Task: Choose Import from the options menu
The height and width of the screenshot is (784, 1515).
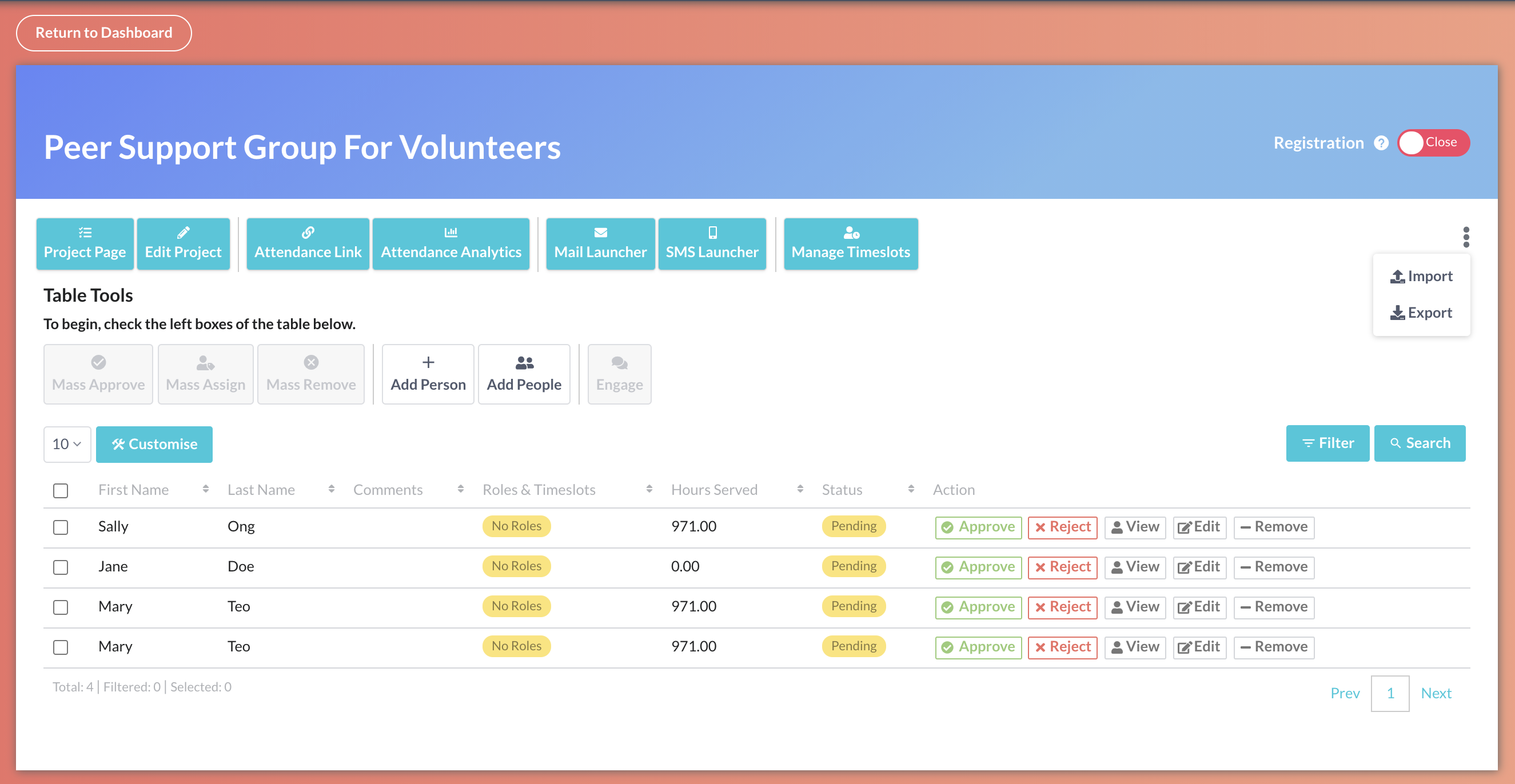Action: tap(1421, 276)
